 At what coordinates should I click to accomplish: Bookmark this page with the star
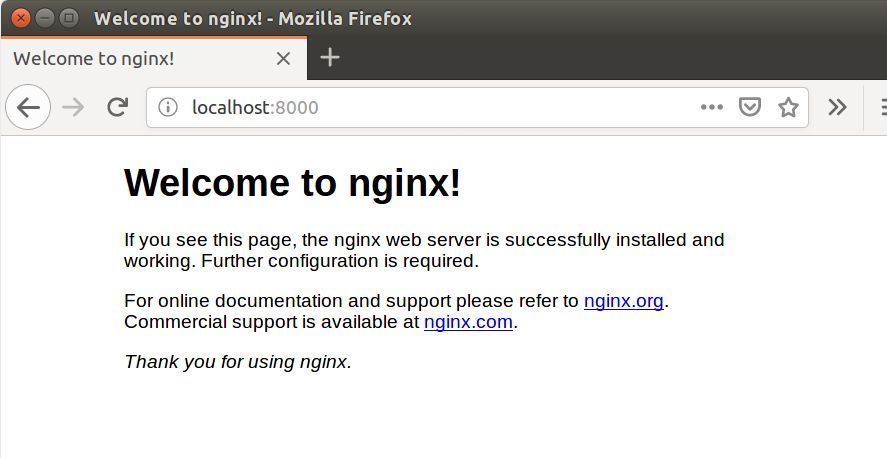click(788, 107)
